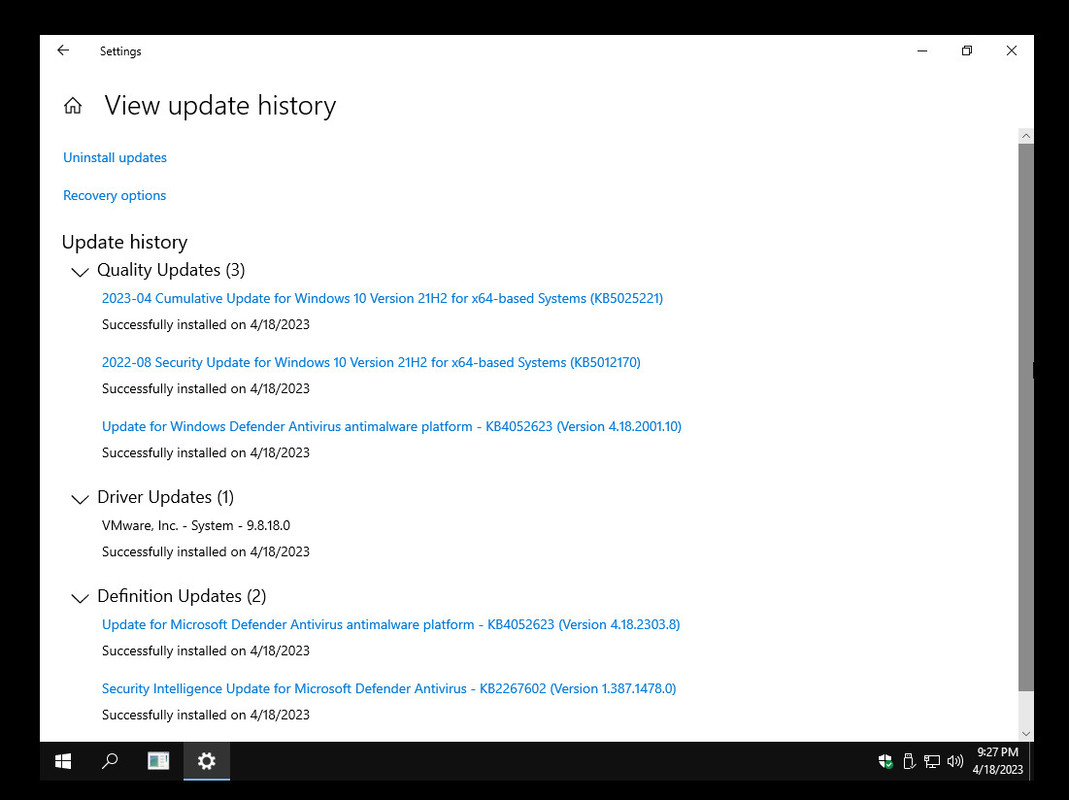This screenshot has width=1069, height=800.
Task: Click the scrollbar down arrow
Action: pos(1025,734)
